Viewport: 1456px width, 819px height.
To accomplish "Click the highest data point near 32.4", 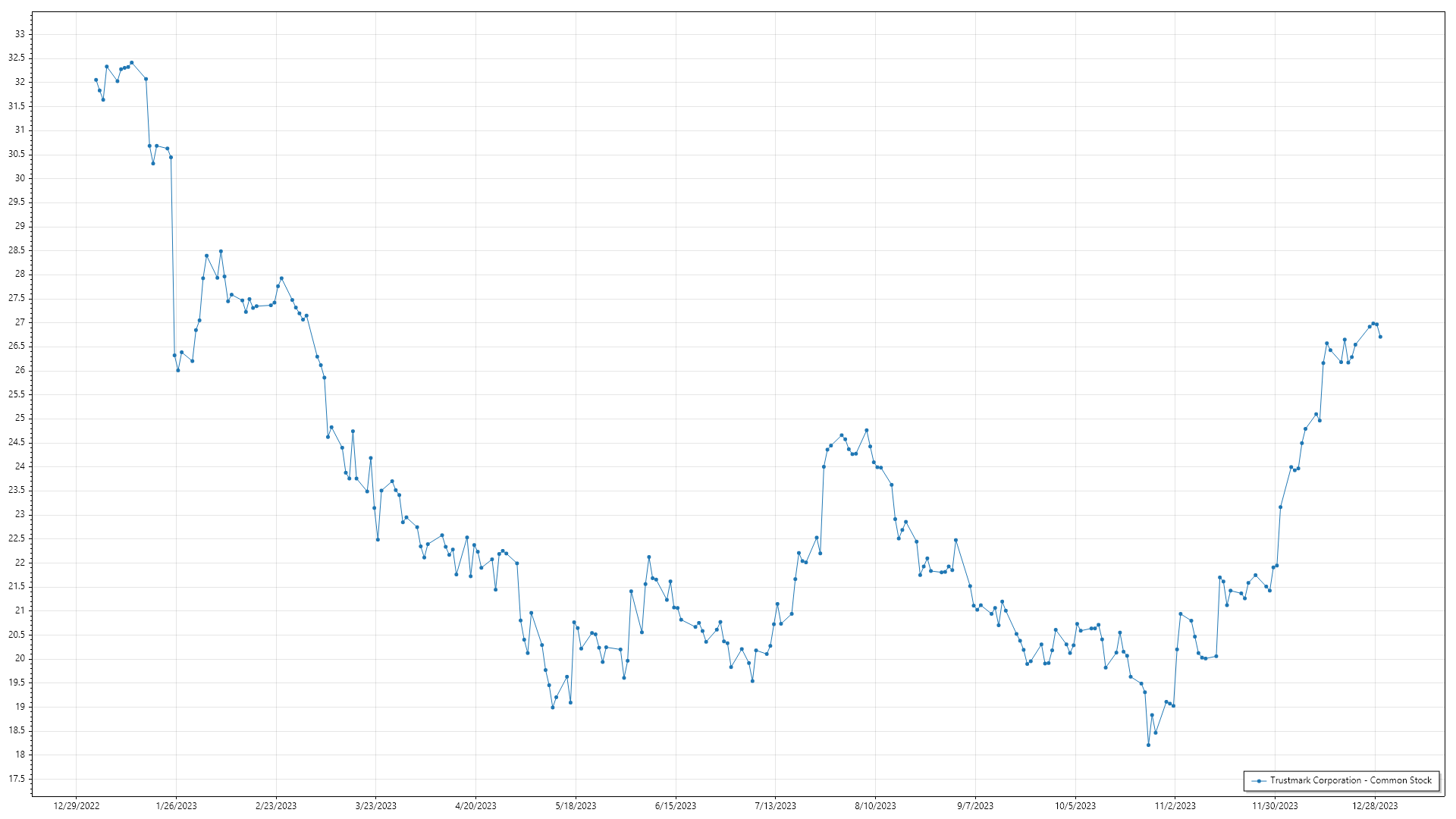I will coord(131,63).
